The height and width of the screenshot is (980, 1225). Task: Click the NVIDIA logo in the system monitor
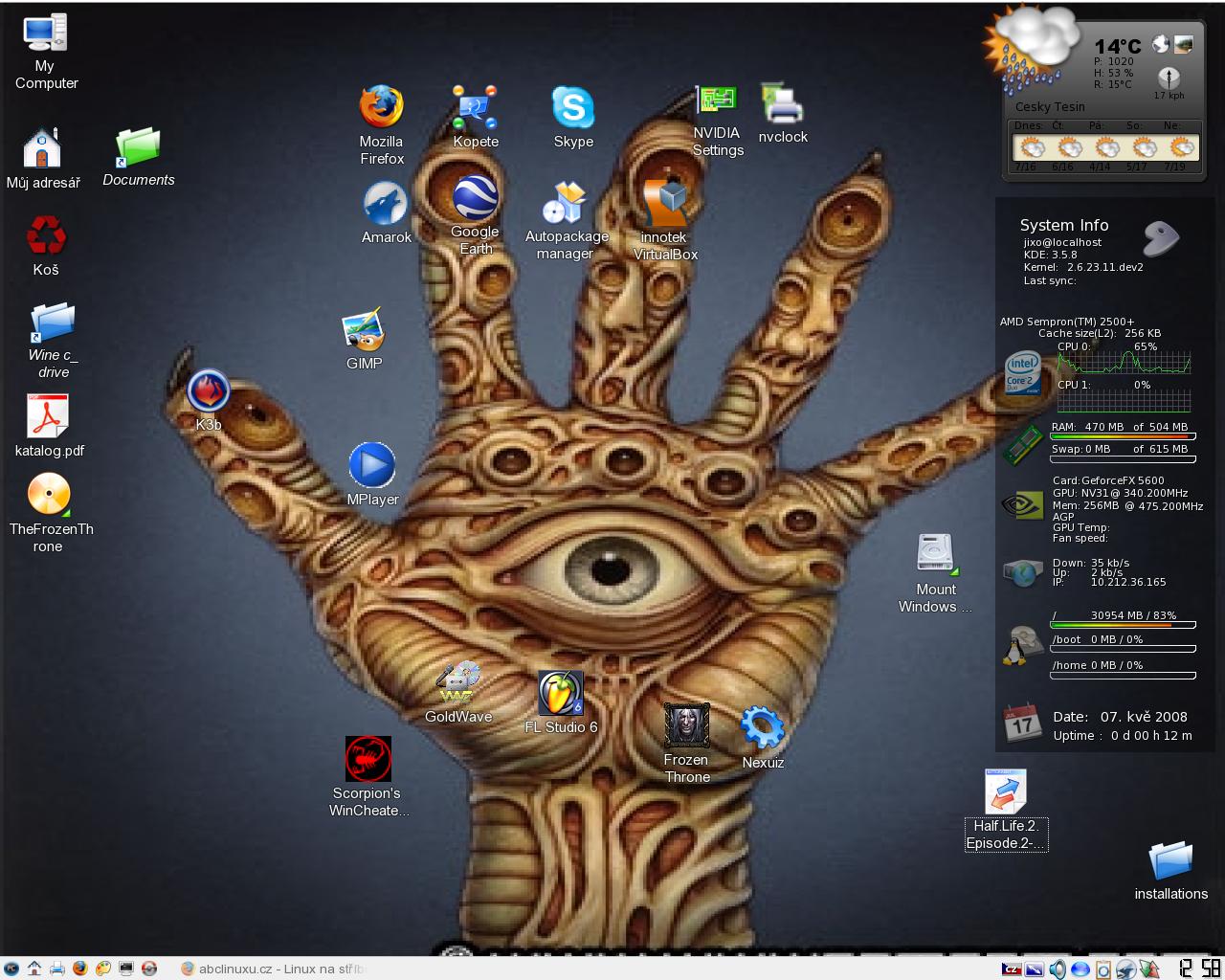[x=1022, y=504]
